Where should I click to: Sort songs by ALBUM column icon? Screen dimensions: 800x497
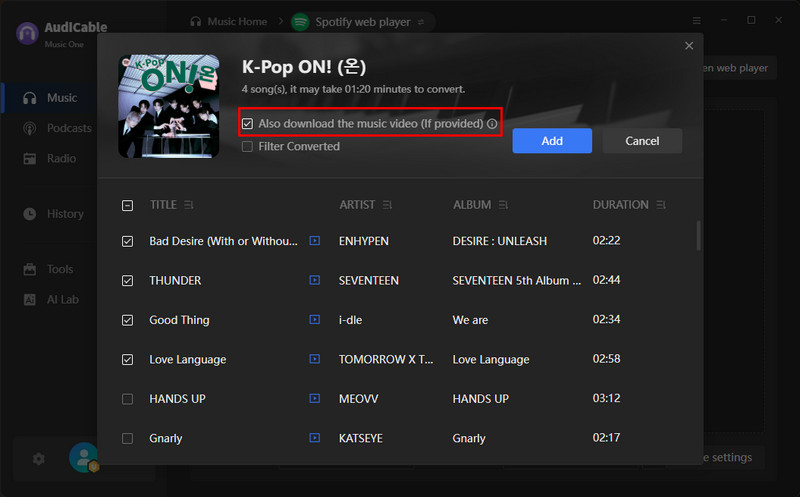point(503,205)
